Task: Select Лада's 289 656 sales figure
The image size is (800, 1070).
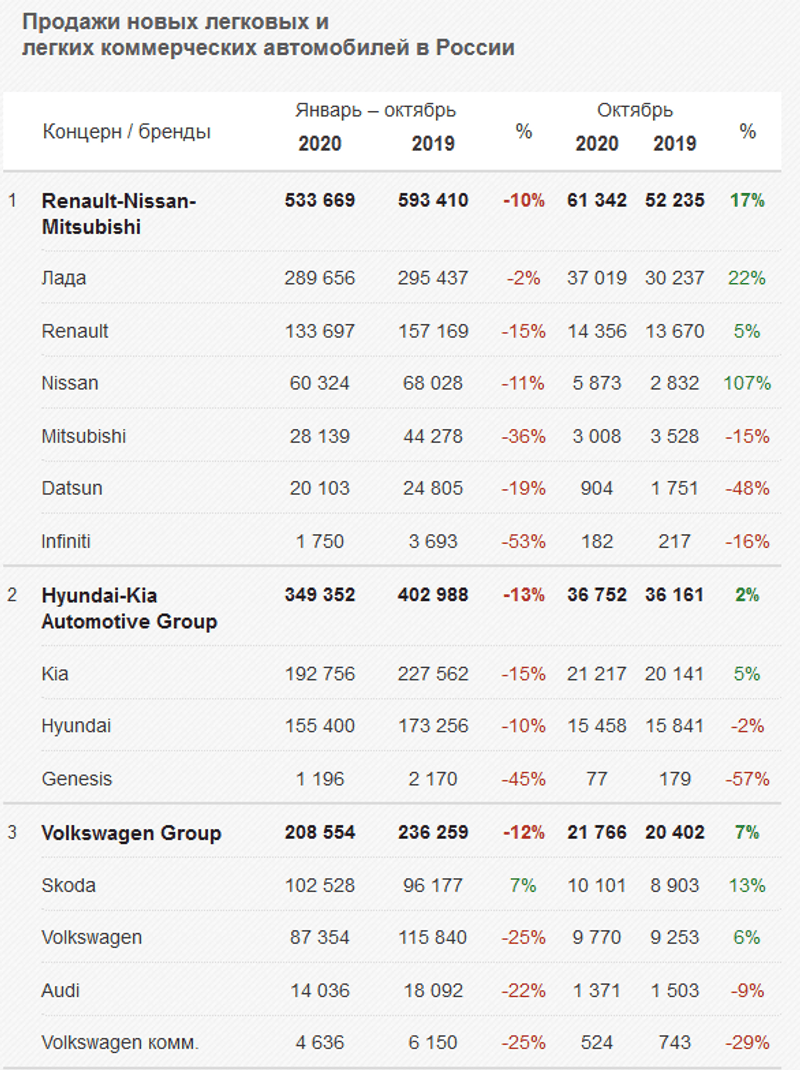Action: tap(319, 278)
